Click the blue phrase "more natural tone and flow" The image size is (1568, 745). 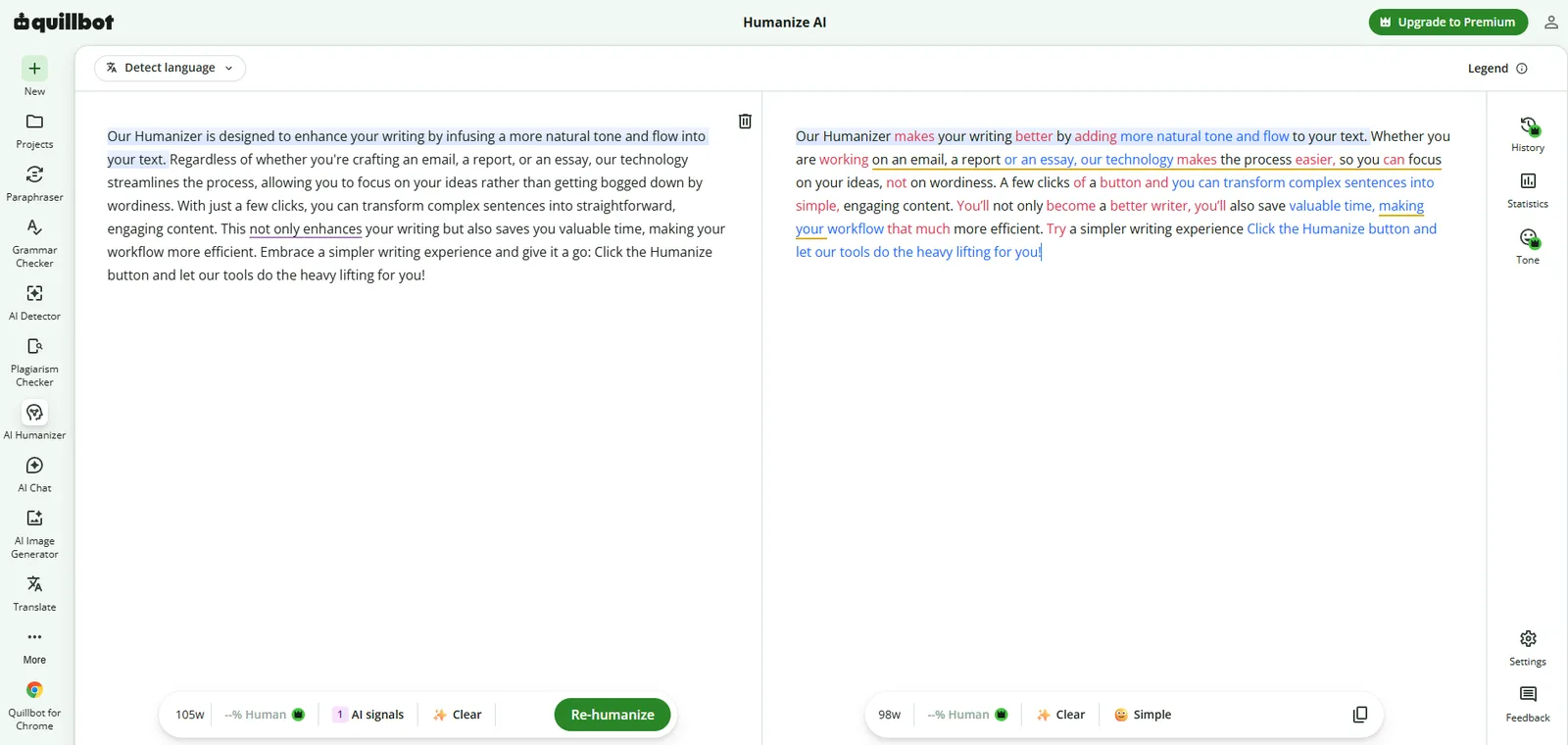(x=1204, y=136)
